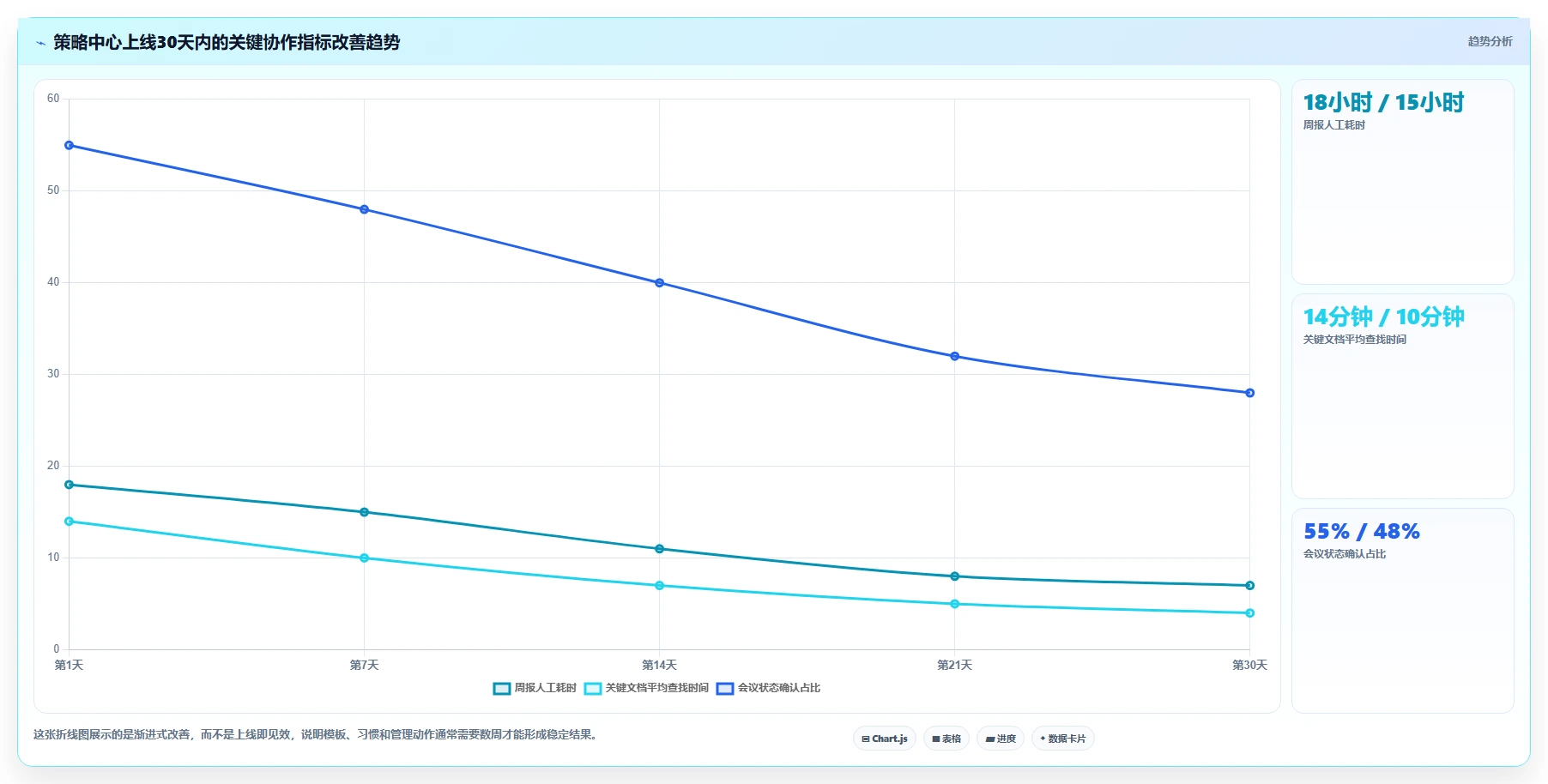The height and width of the screenshot is (784, 1548).
Task: Click the 会议状态确认占比 label in the stat card
Action: [x=1345, y=554]
